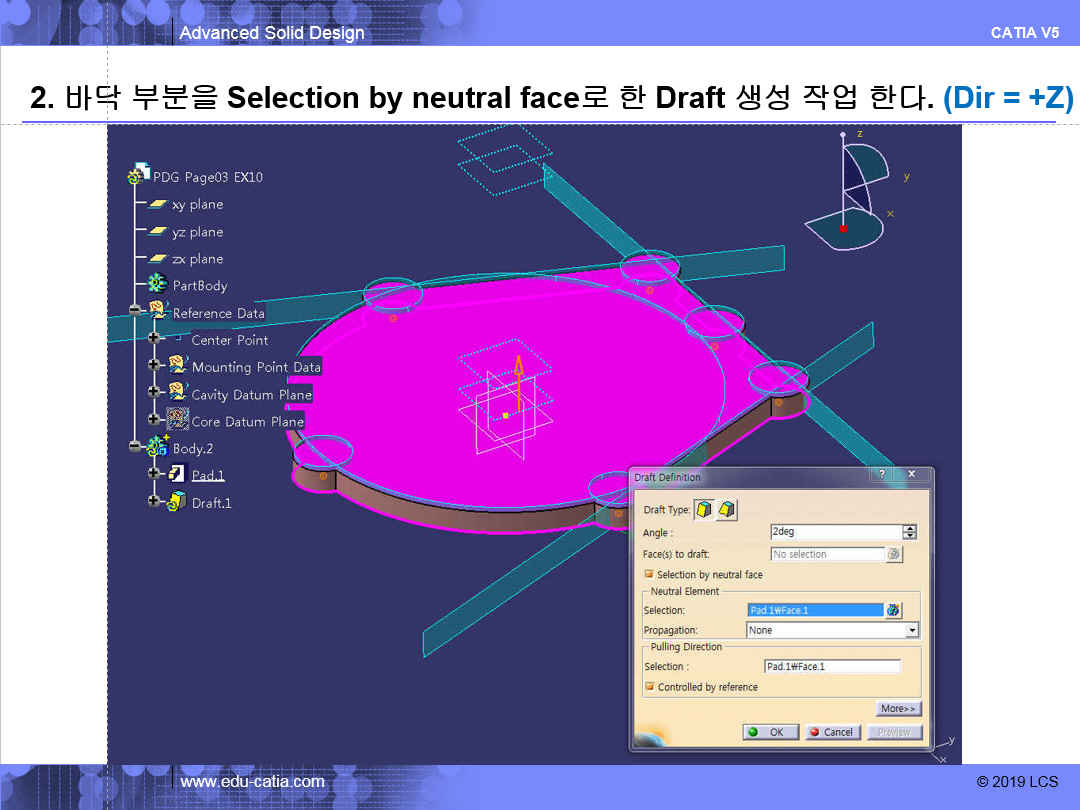Click the Body.2 icon in tree
The image size is (1080, 810).
tap(157, 447)
